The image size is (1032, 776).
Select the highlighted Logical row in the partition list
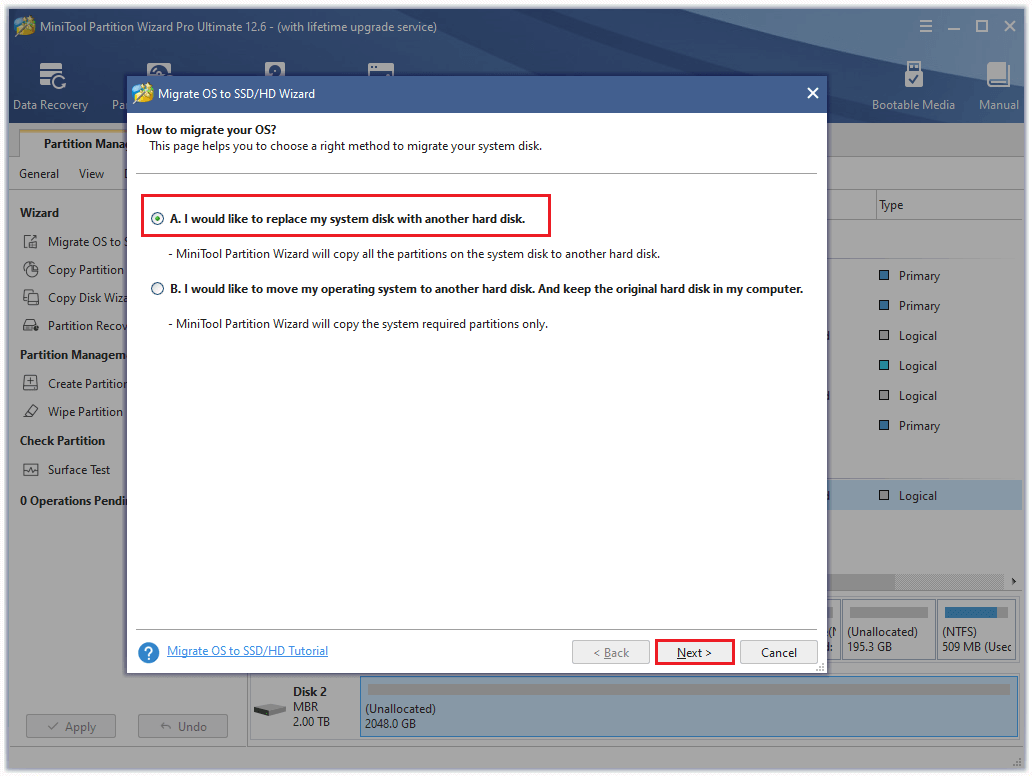pyautogui.click(x=924, y=495)
